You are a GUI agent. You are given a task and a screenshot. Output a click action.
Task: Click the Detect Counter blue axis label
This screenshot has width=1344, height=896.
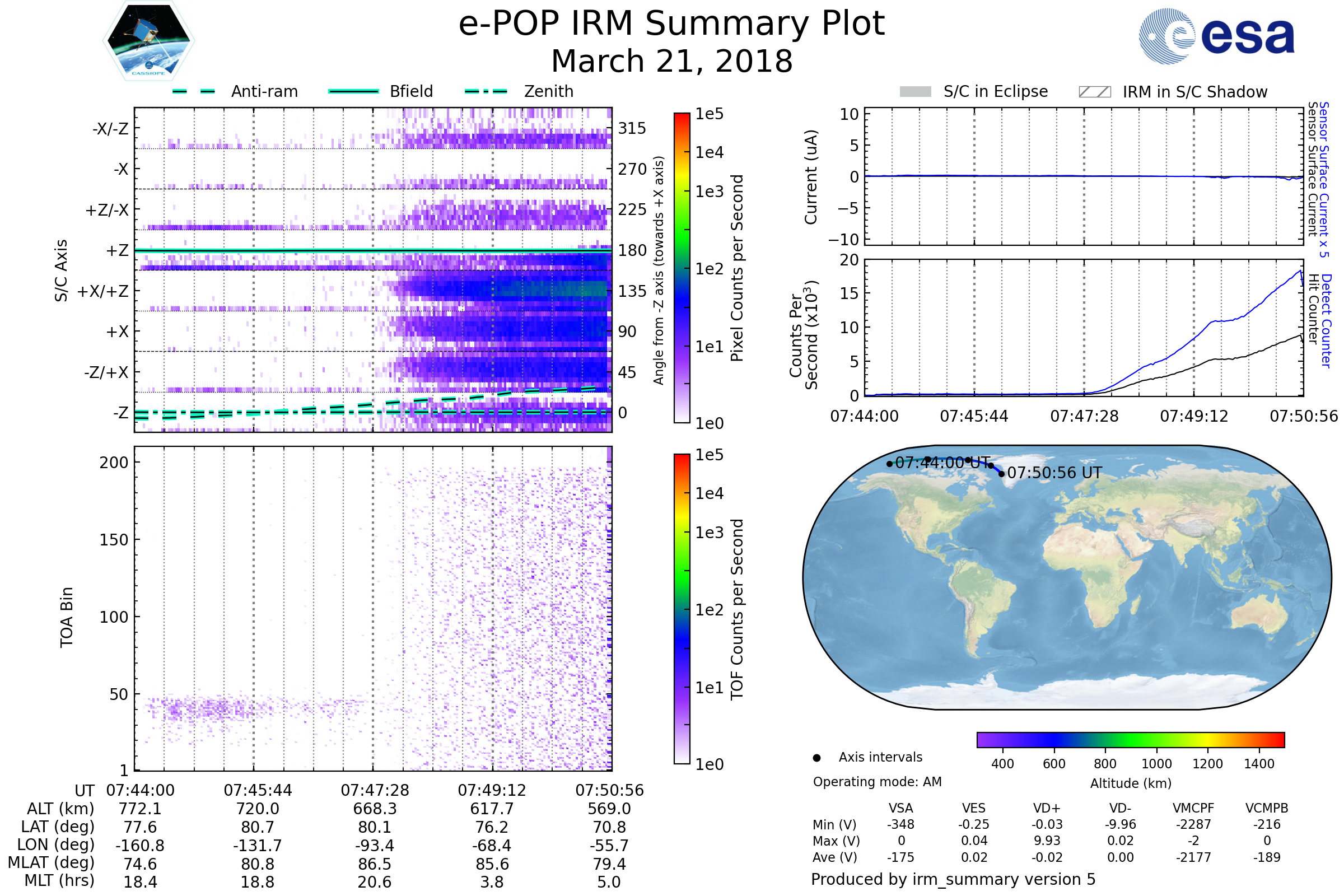[1326, 320]
